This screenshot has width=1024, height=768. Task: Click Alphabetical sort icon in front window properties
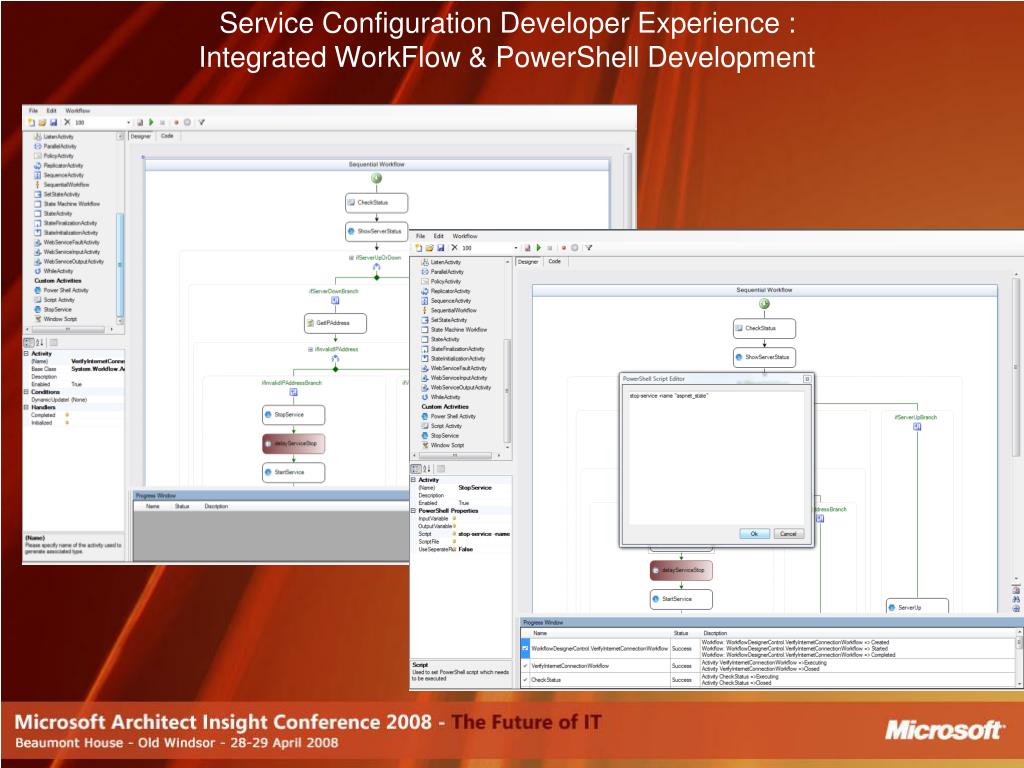click(x=427, y=469)
